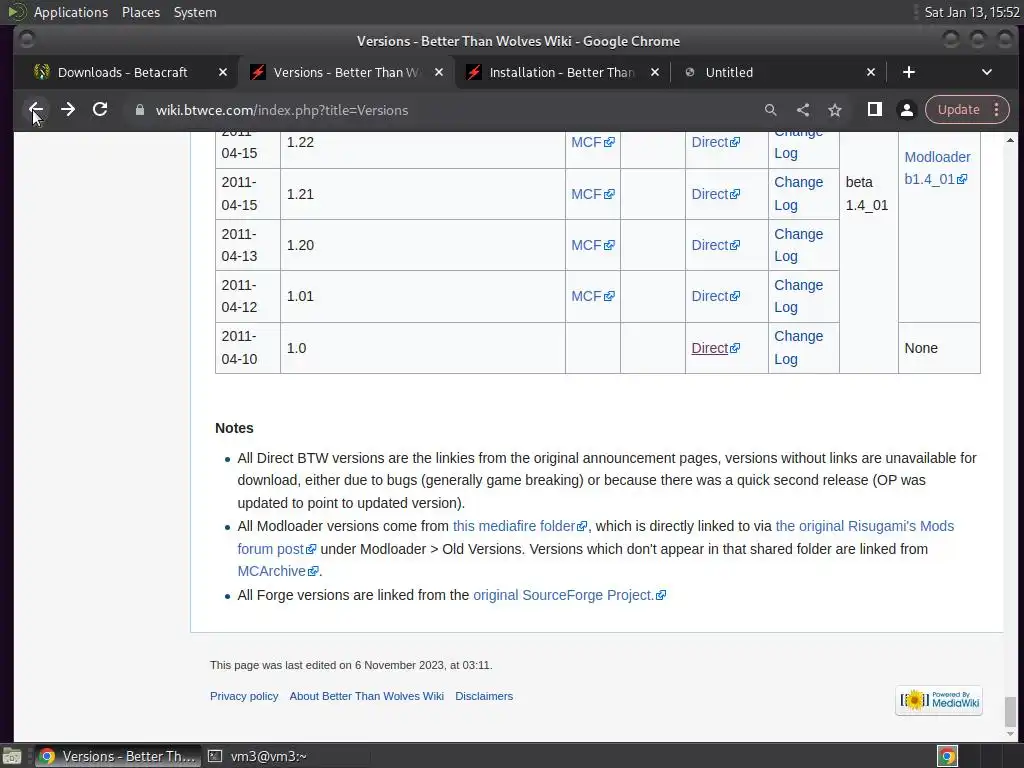The image size is (1024, 768).
Task: Click the 'Notes' heading
Action: click(234, 428)
